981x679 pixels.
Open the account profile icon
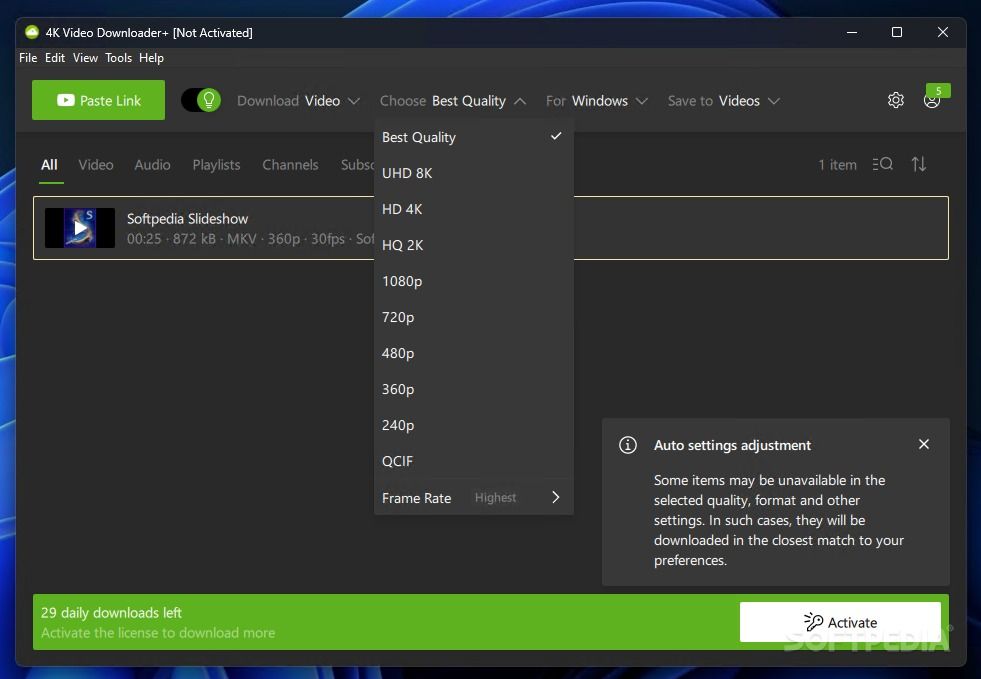[x=932, y=101]
